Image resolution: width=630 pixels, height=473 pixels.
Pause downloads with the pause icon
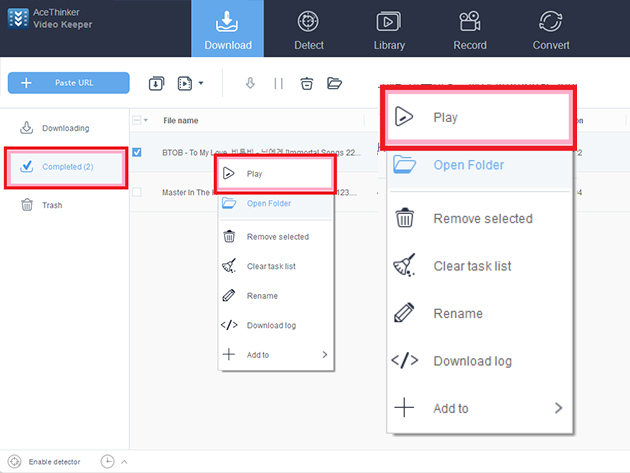(278, 83)
